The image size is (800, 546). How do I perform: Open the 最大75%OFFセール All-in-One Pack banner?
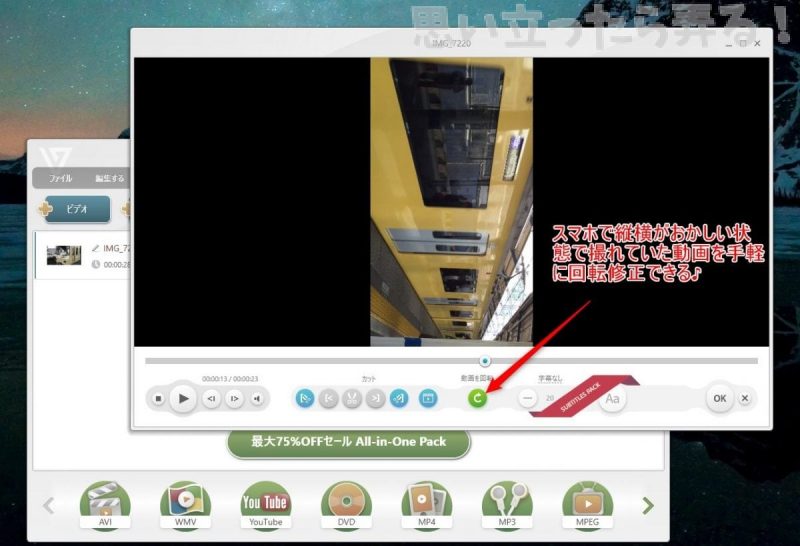click(x=348, y=442)
